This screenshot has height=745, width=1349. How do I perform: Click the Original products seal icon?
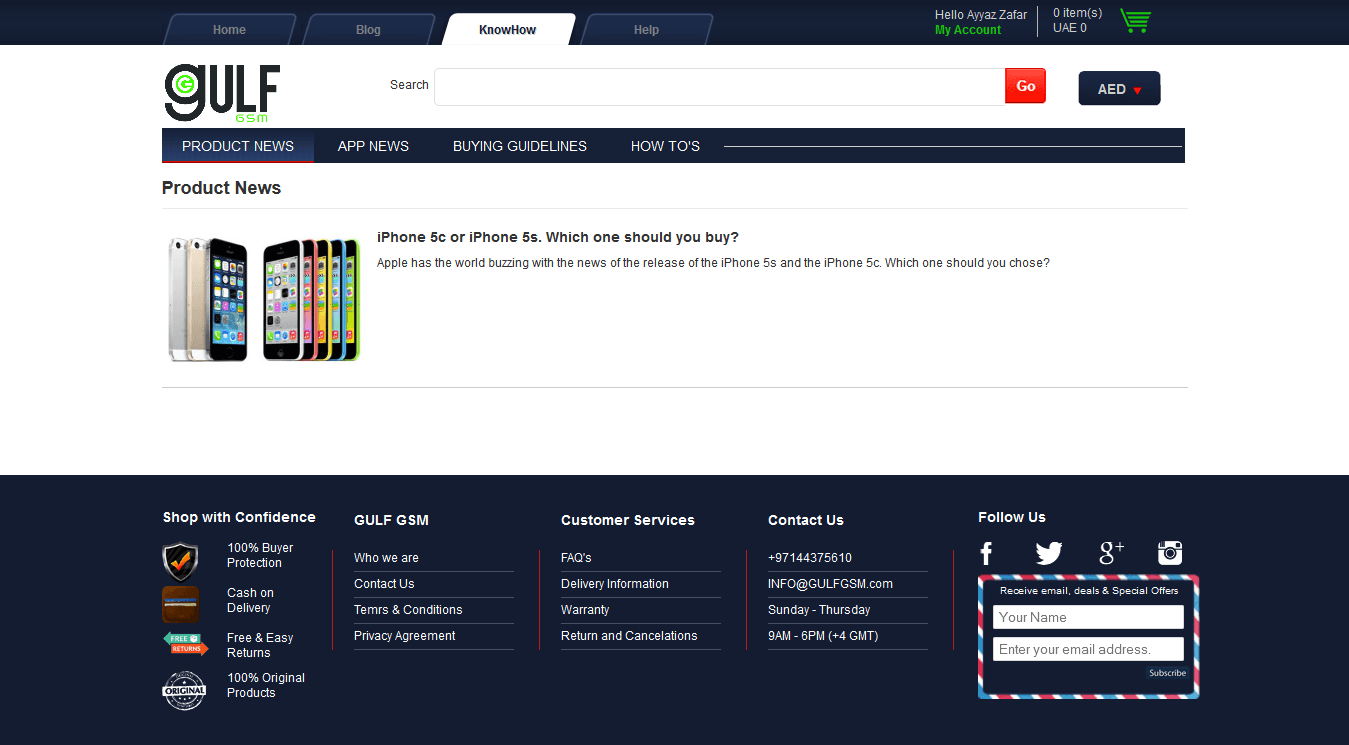pos(184,690)
